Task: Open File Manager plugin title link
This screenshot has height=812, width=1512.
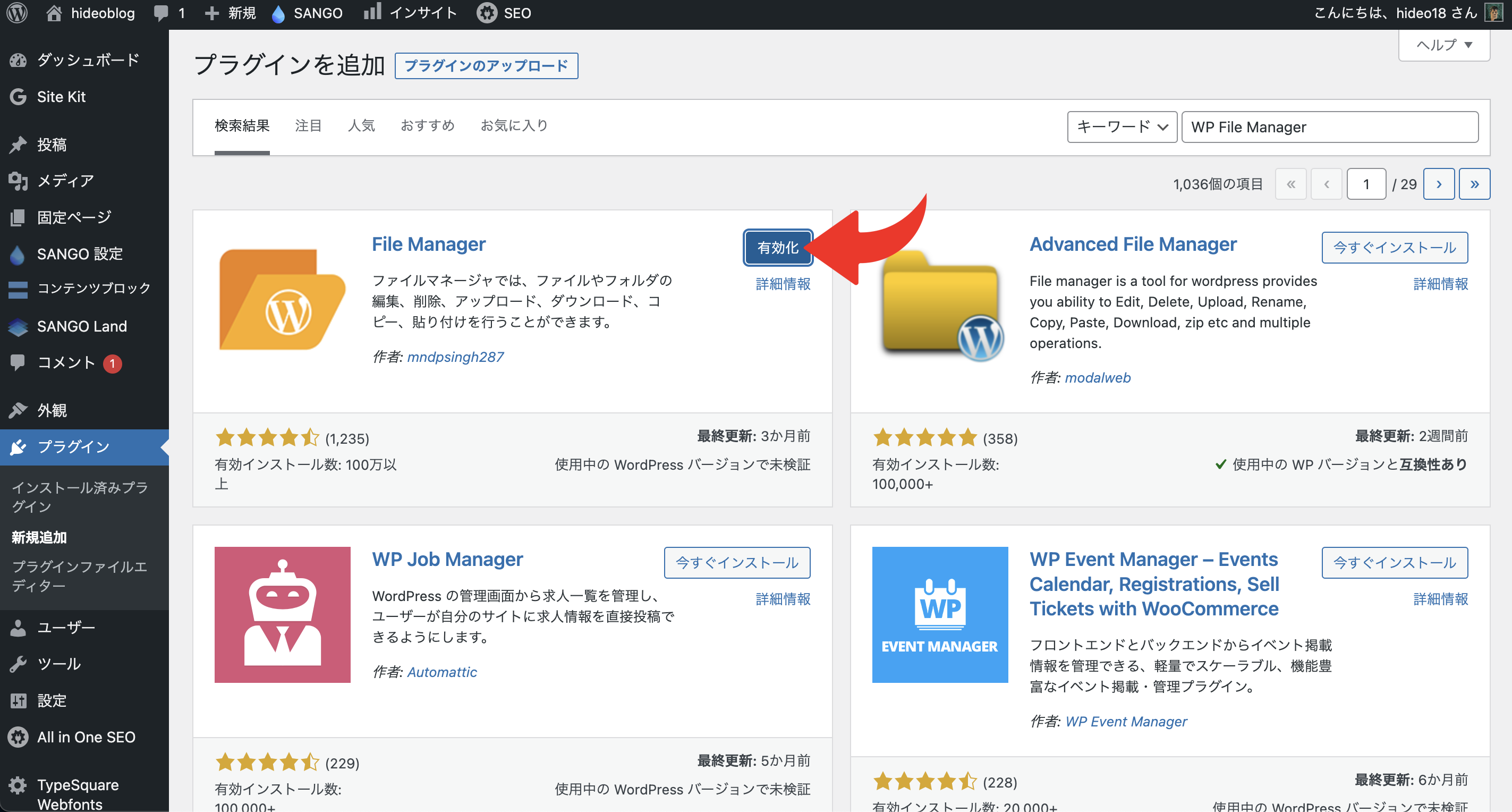Action: click(x=429, y=244)
